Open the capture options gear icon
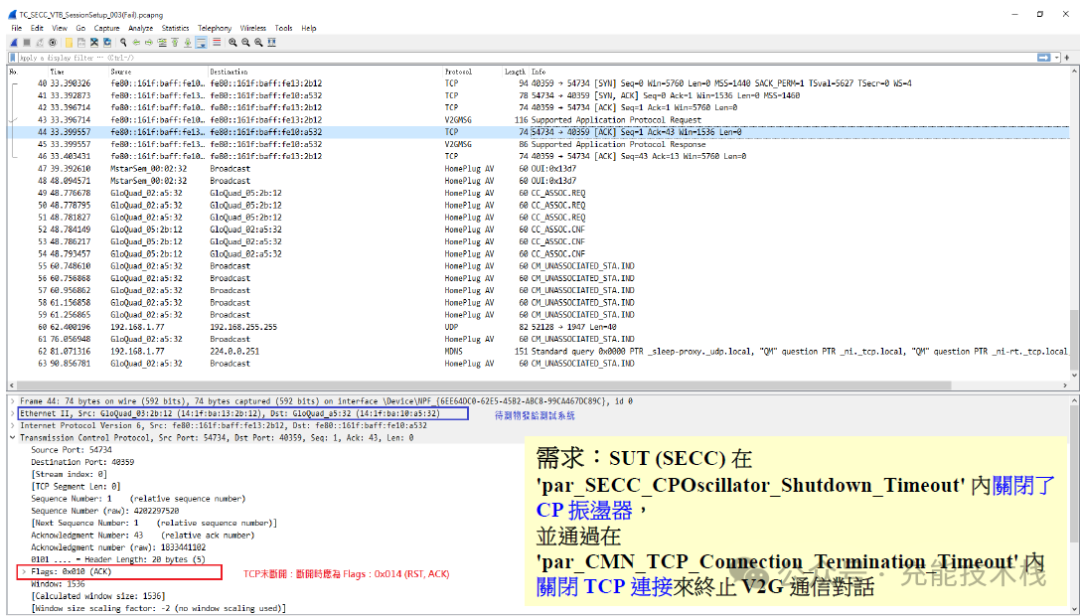 coord(53,43)
